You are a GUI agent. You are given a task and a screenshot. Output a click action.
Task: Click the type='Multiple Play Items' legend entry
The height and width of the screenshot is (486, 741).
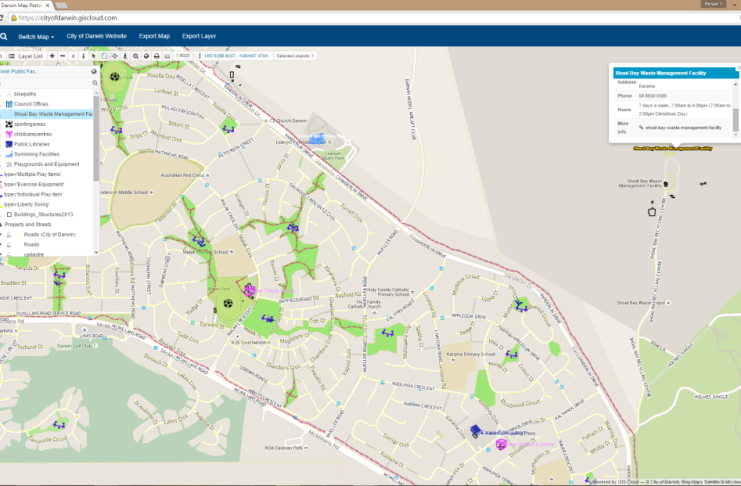click(x=32, y=174)
